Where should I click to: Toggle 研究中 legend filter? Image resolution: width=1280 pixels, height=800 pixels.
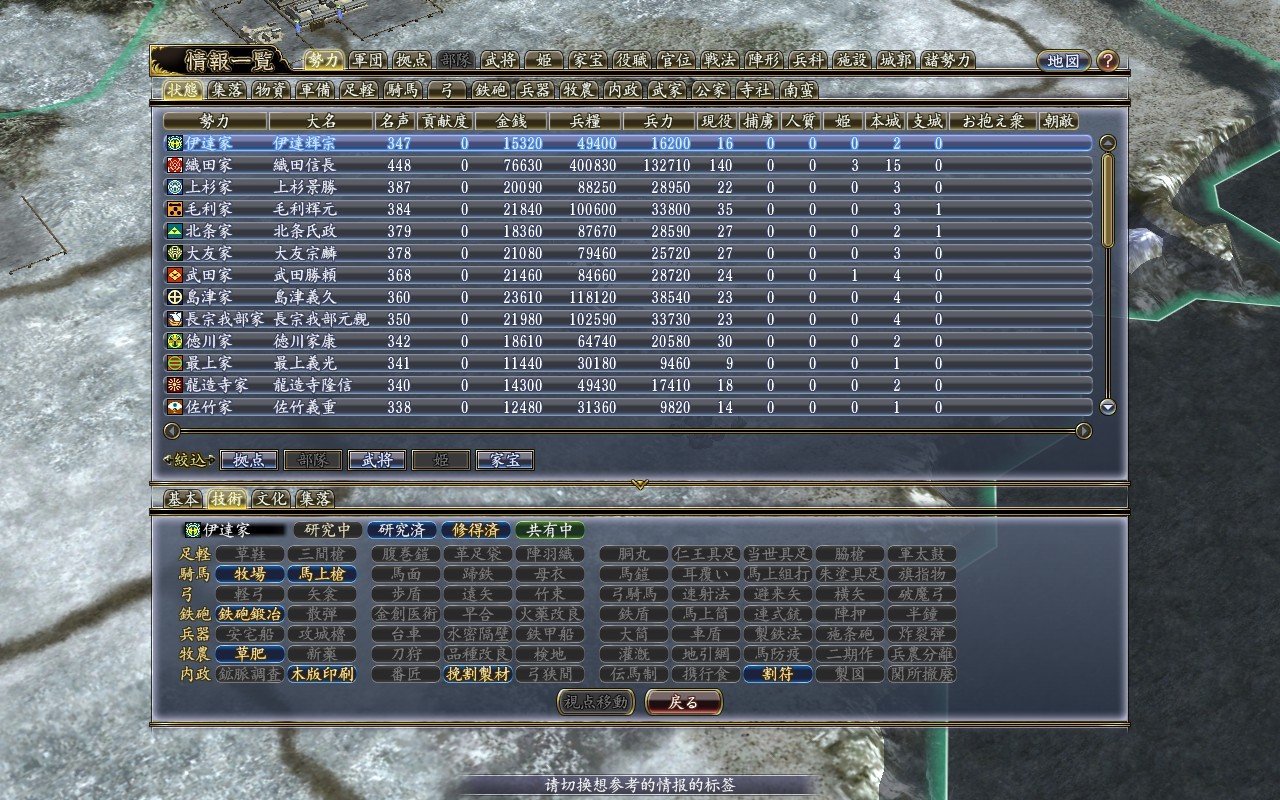pos(326,530)
